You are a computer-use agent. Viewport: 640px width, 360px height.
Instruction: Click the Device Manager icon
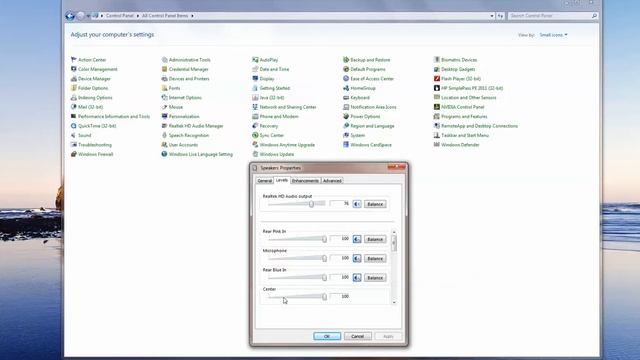point(73,78)
